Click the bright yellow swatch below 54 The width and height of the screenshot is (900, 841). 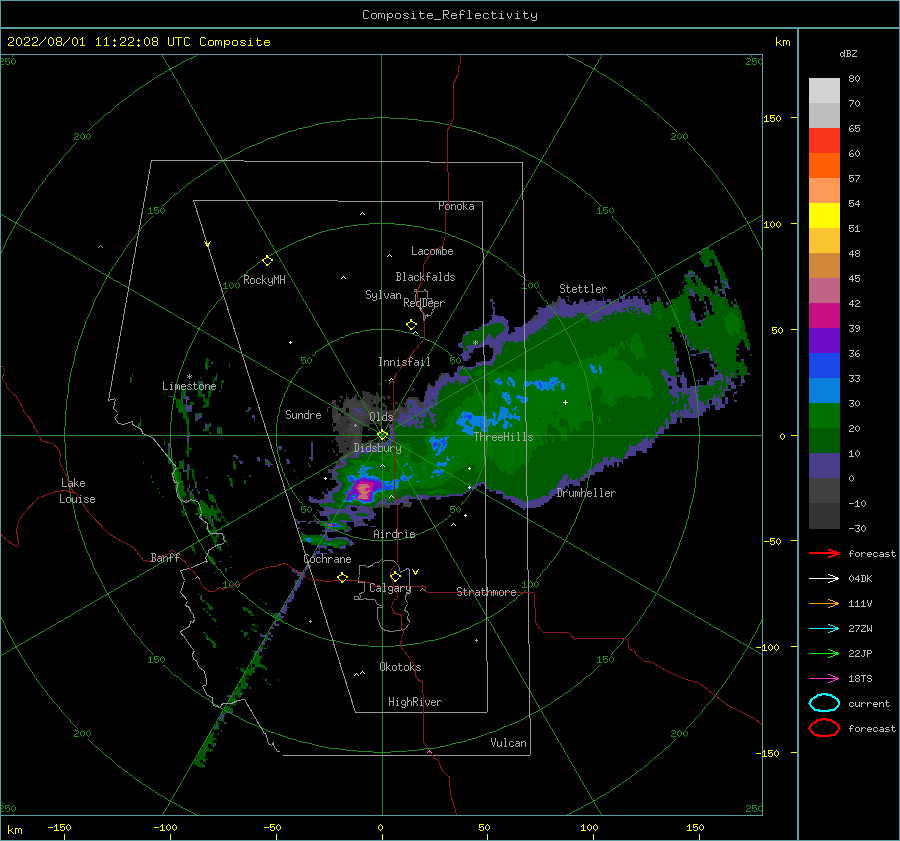click(x=824, y=215)
